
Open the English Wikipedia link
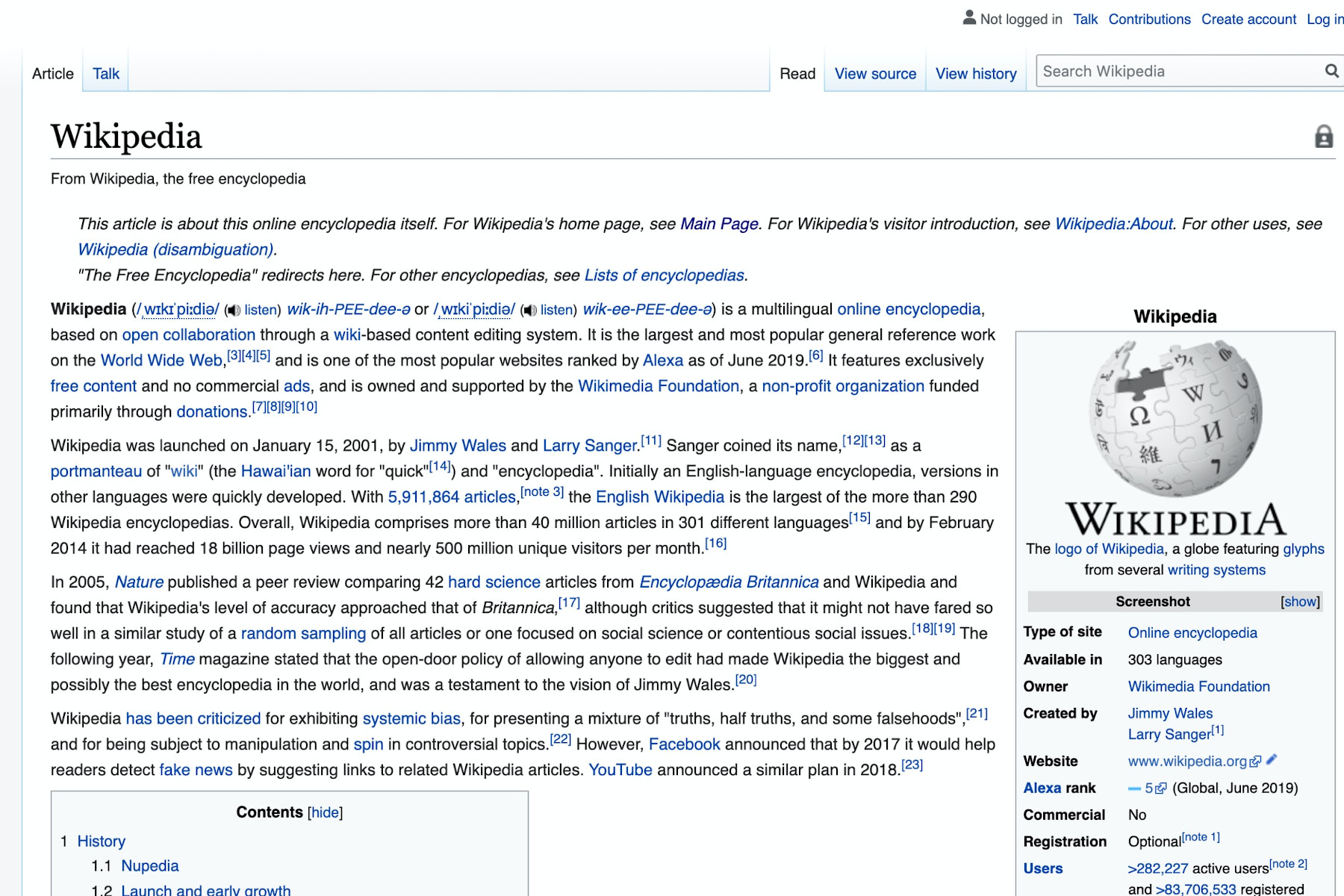pyautogui.click(x=660, y=497)
